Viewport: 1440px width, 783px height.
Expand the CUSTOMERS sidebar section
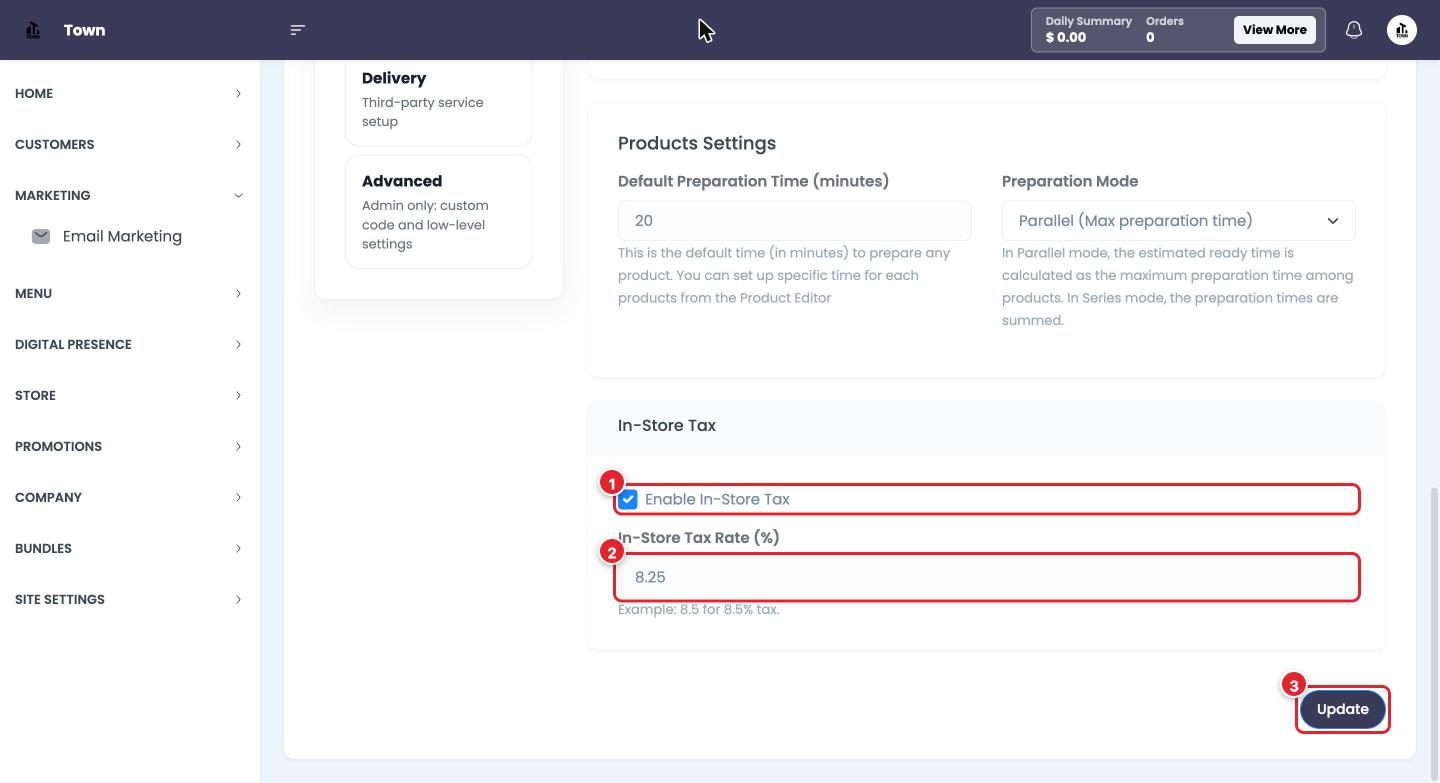(128, 144)
